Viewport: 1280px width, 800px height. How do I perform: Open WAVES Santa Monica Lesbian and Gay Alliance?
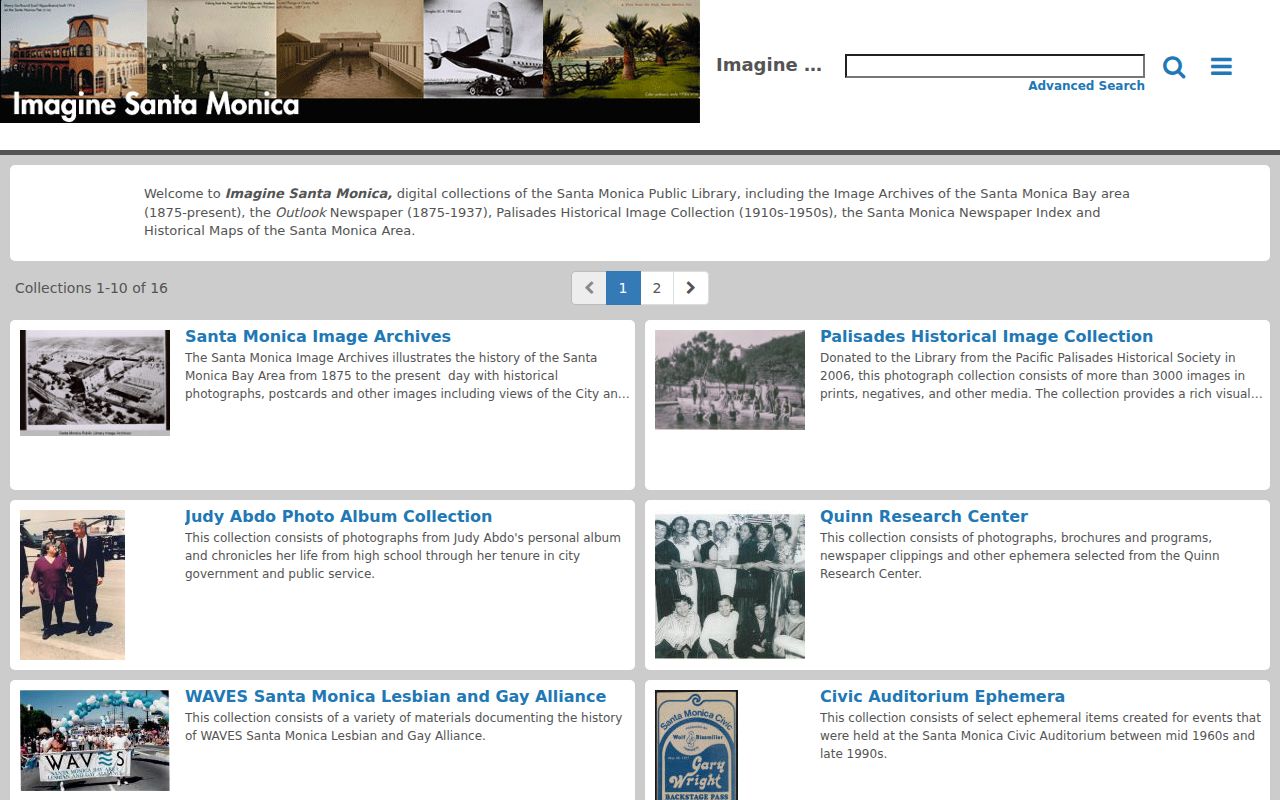(395, 696)
